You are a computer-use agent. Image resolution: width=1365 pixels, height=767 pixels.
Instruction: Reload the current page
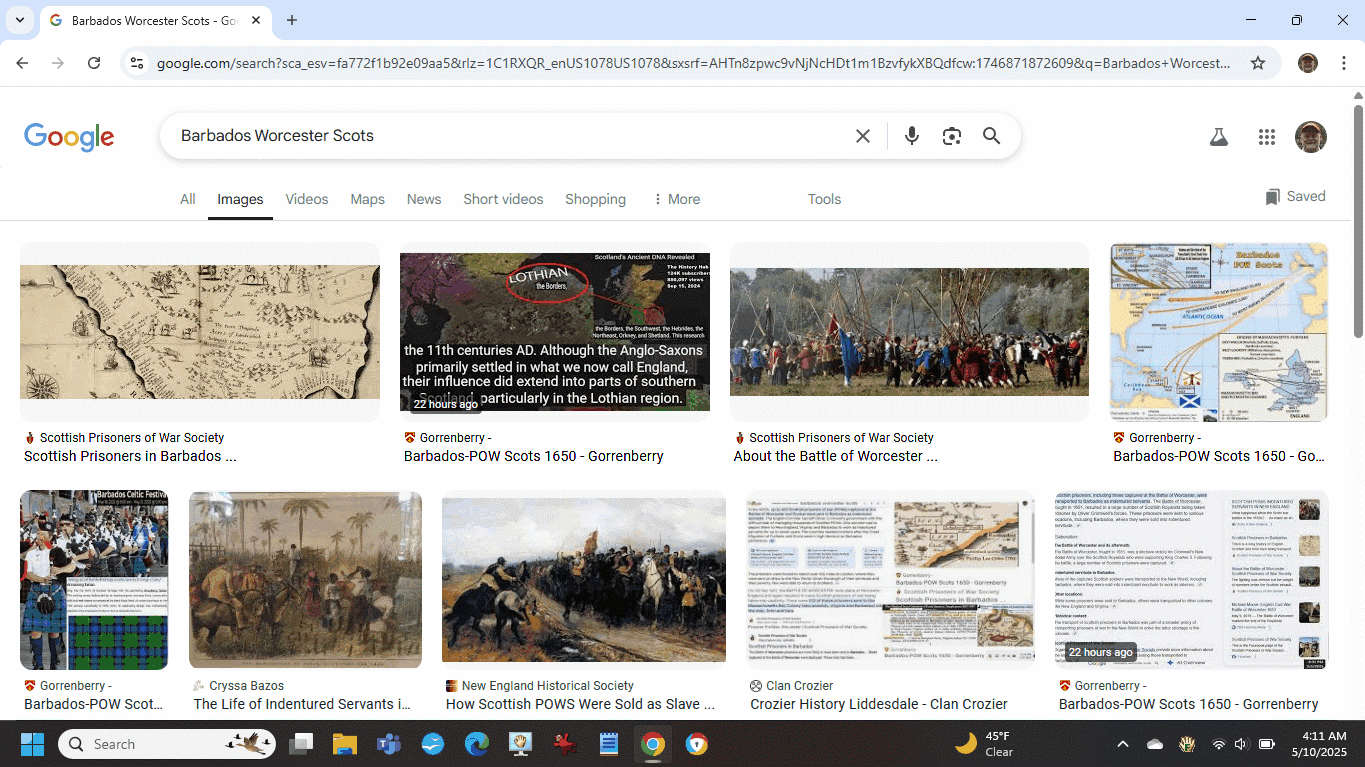pos(94,63)
